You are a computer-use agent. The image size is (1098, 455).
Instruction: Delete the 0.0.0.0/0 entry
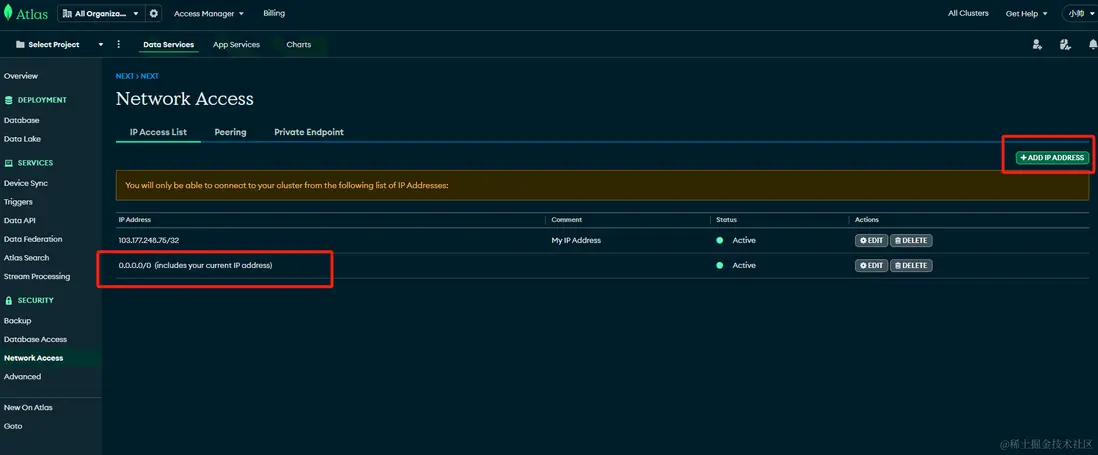[911, 266]
